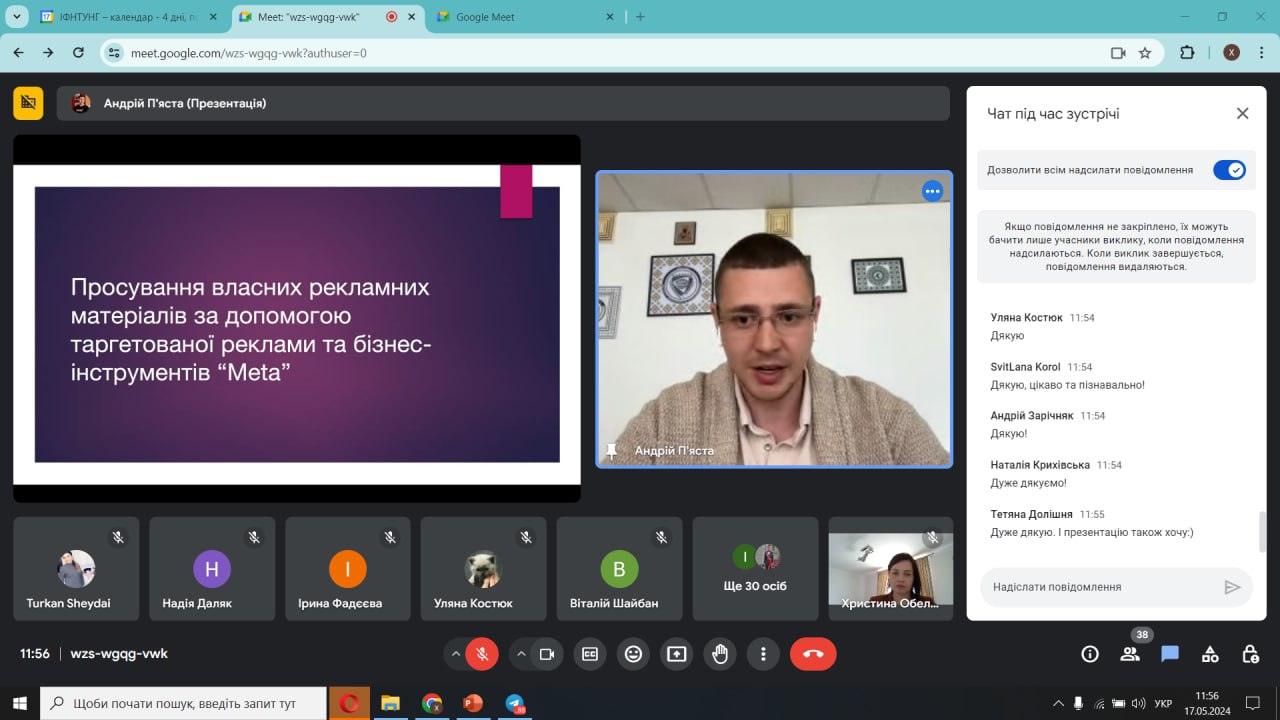Toggle allow everyone to send messages

point(1229,170)
